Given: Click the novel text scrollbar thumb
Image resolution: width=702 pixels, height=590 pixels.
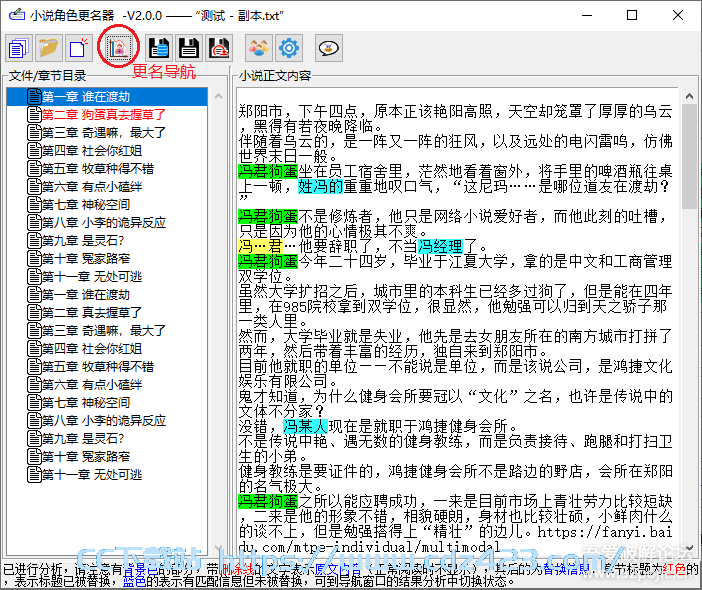Looking at the screenshot, I should pos(689,156).
